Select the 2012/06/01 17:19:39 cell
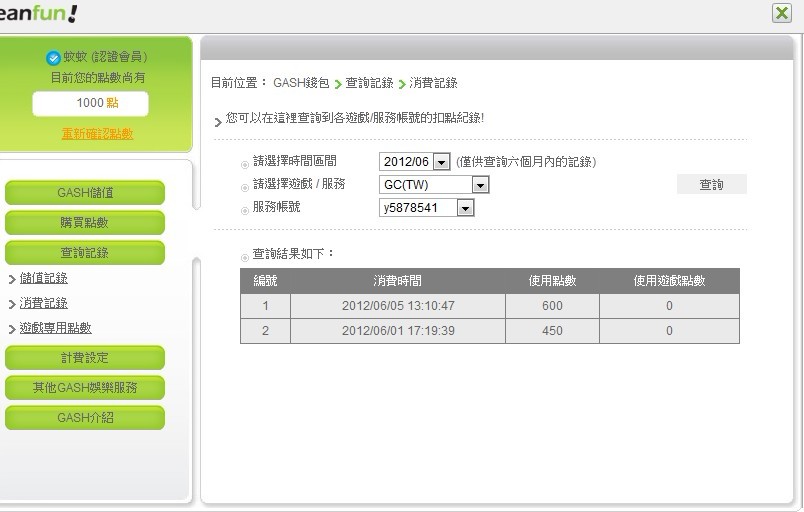The width and height of the screenshot is (804, 512). (398, 331)
